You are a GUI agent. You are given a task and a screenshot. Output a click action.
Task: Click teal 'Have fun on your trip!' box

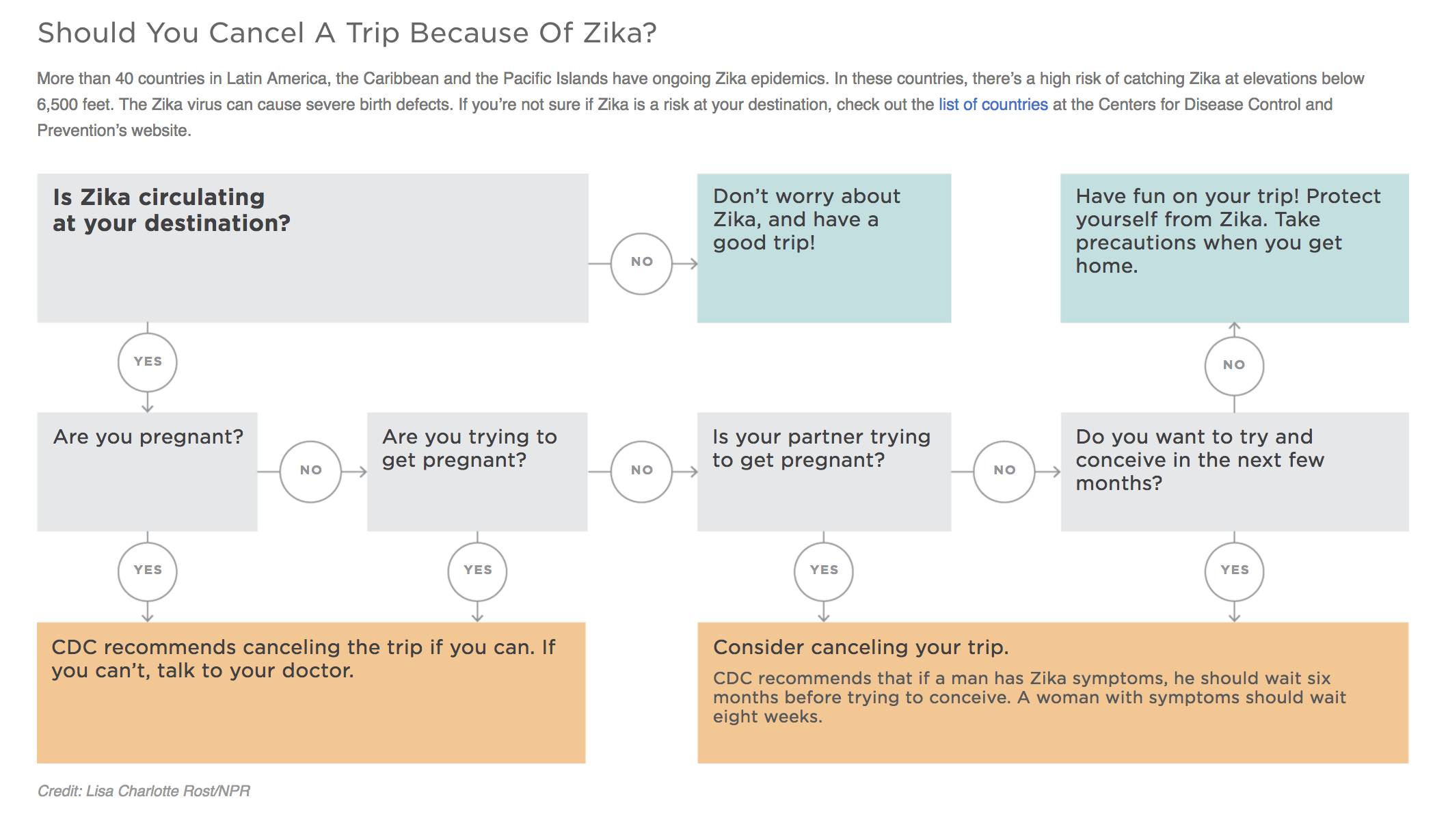coord(1235,248)
